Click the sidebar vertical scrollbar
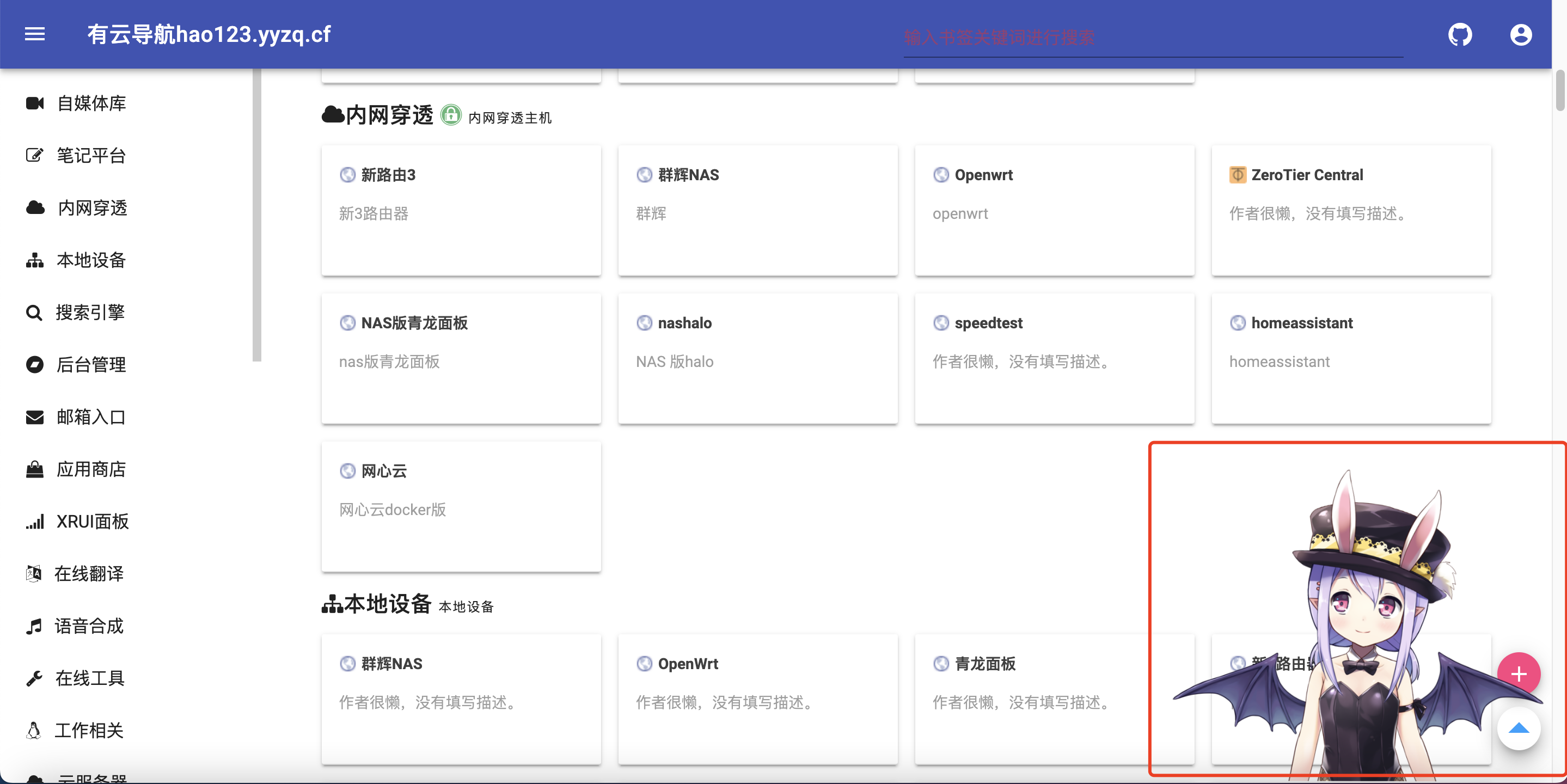 coord(256,215)
